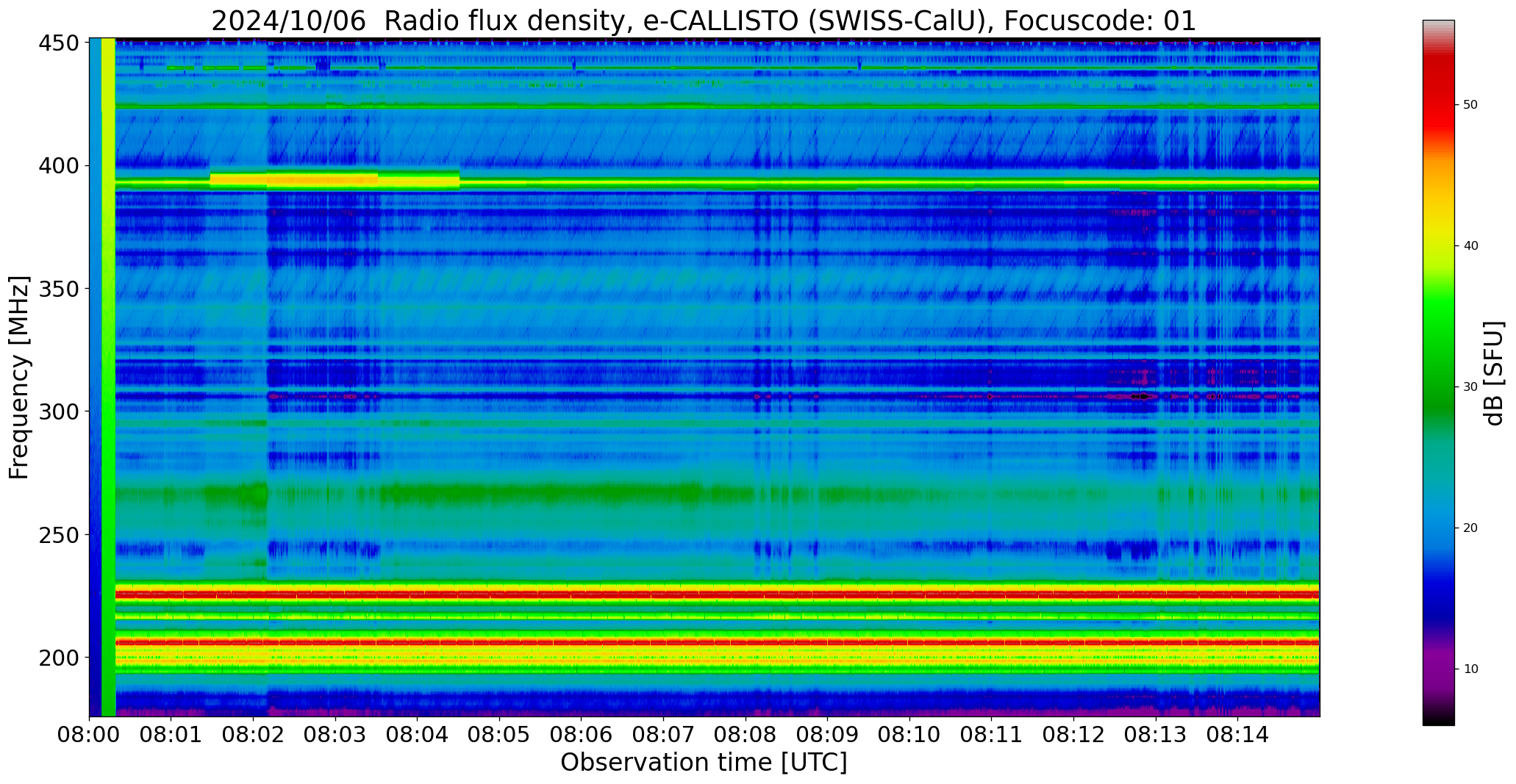This screenshot has height=784, width=1516.
Task: Click the 08:04 time tick label
Action: point(418,734)
